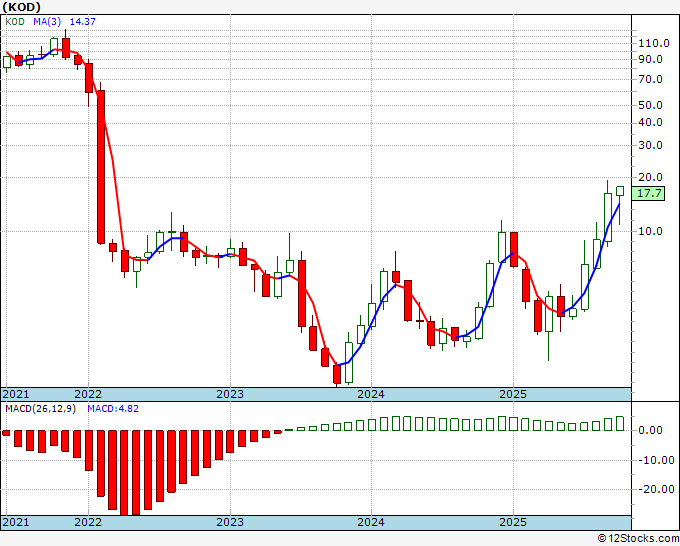Click 2022 on the MACD panel timeline
The width and height of the screenshot is (680, 546).
88,522
